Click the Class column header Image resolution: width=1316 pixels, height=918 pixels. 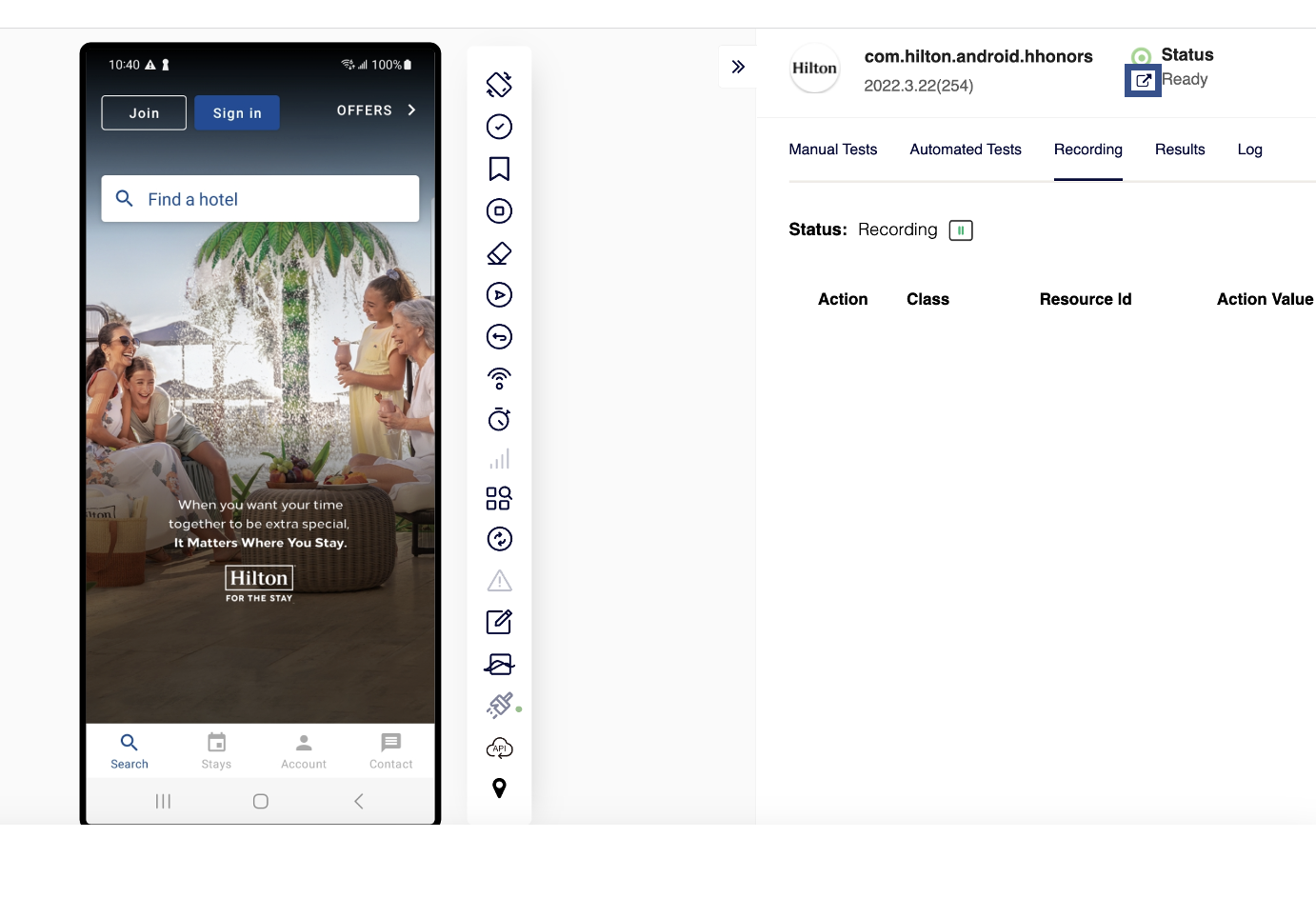coord(927,299)
